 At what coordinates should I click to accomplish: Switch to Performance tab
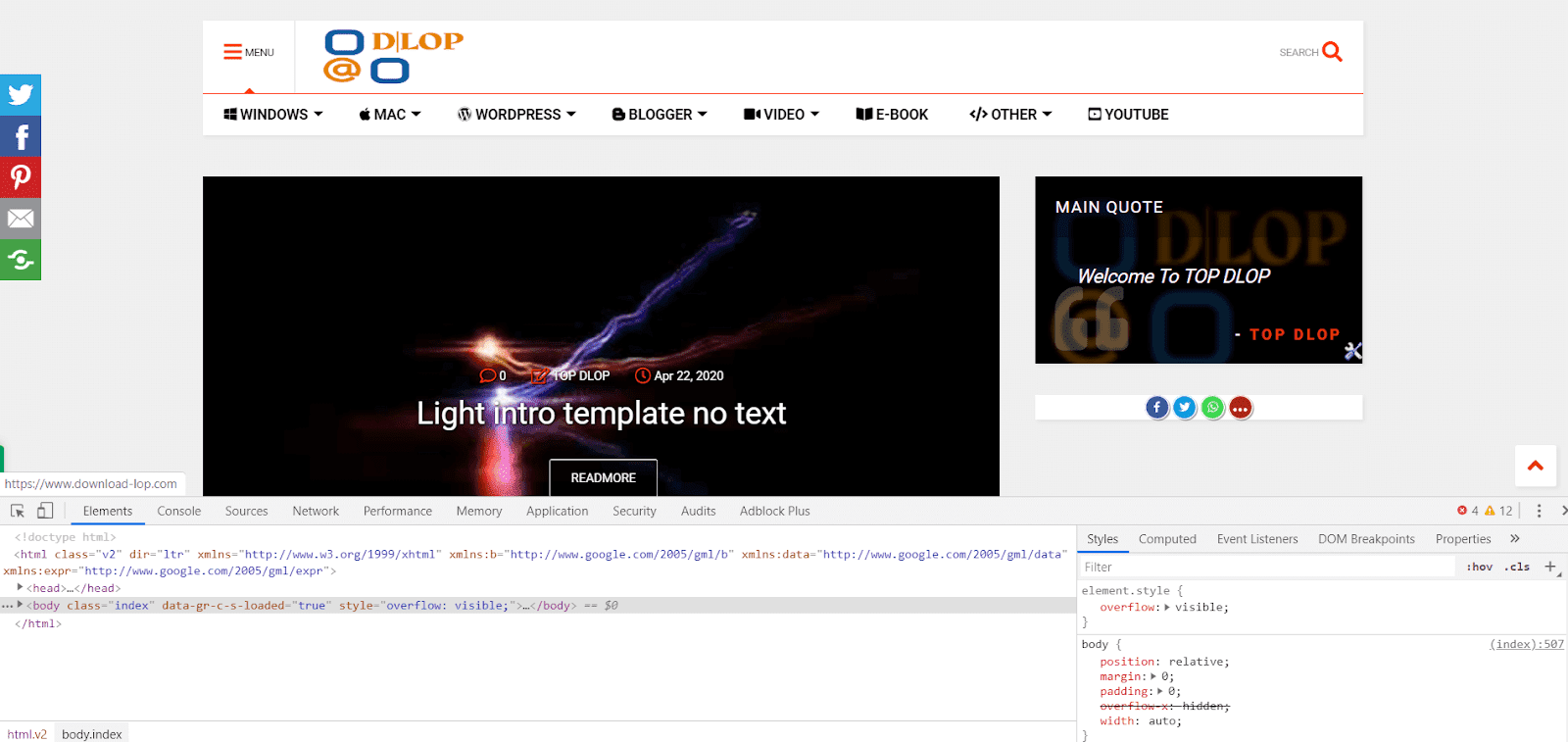coord(398,511)
